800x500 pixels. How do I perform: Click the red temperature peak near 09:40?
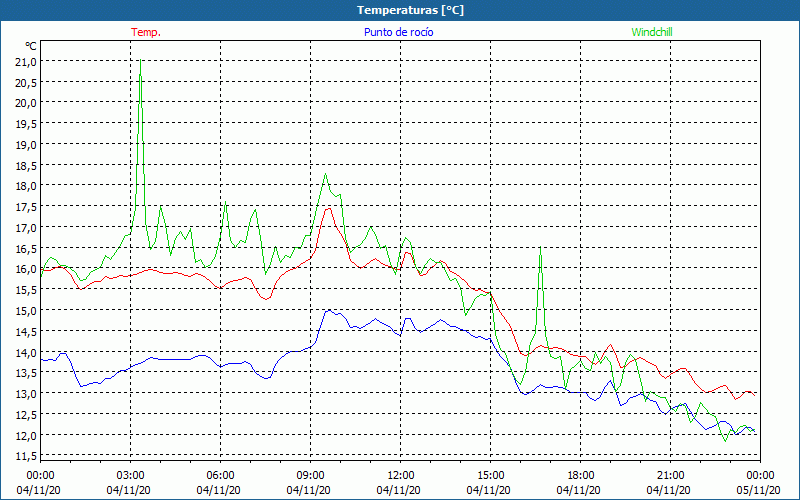click(x=329, y=209)
